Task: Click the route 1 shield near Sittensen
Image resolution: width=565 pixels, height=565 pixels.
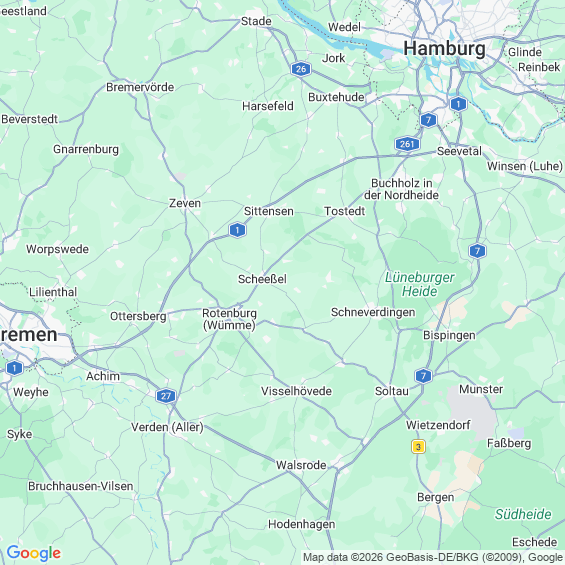Action: pos(237,230)
